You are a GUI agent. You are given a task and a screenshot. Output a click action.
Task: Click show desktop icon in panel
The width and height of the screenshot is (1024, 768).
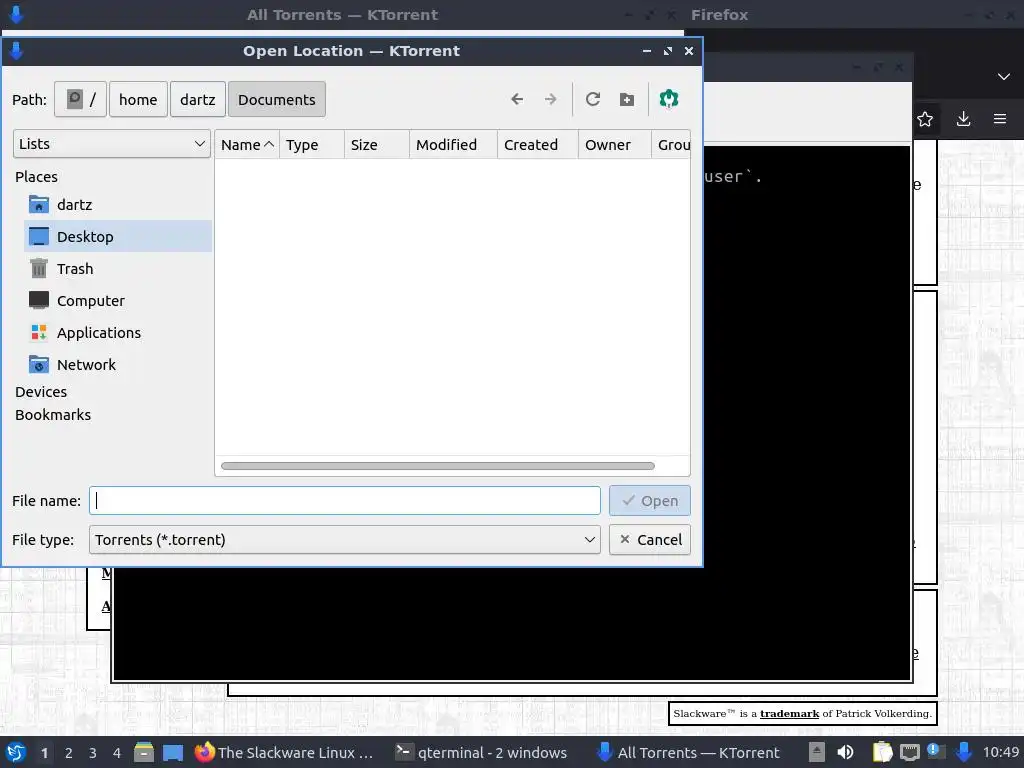(x=173, y=752)
